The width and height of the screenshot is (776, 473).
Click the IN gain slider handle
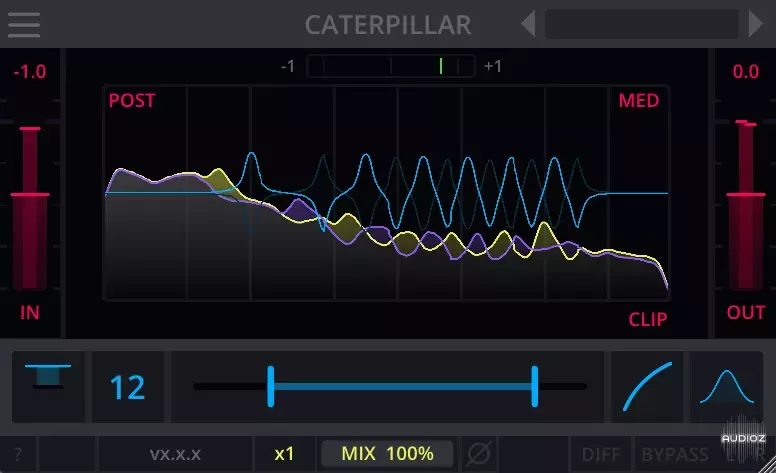coord(30,195)
